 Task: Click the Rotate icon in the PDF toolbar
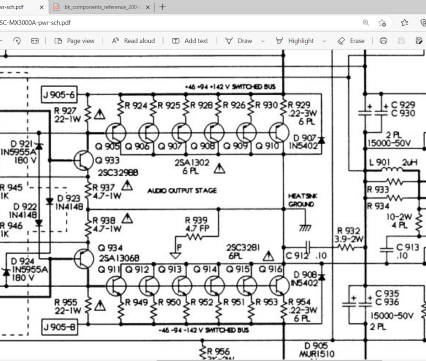(x=17, y=41)
